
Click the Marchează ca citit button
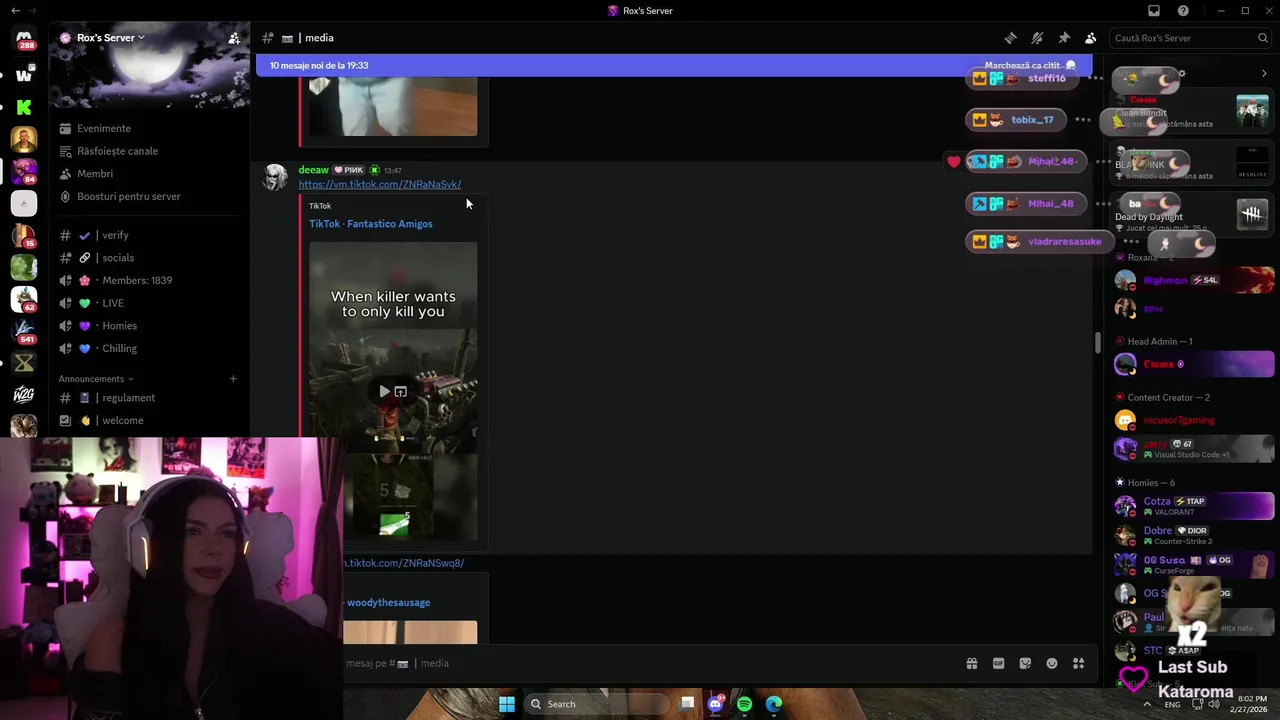[1030, 65]
